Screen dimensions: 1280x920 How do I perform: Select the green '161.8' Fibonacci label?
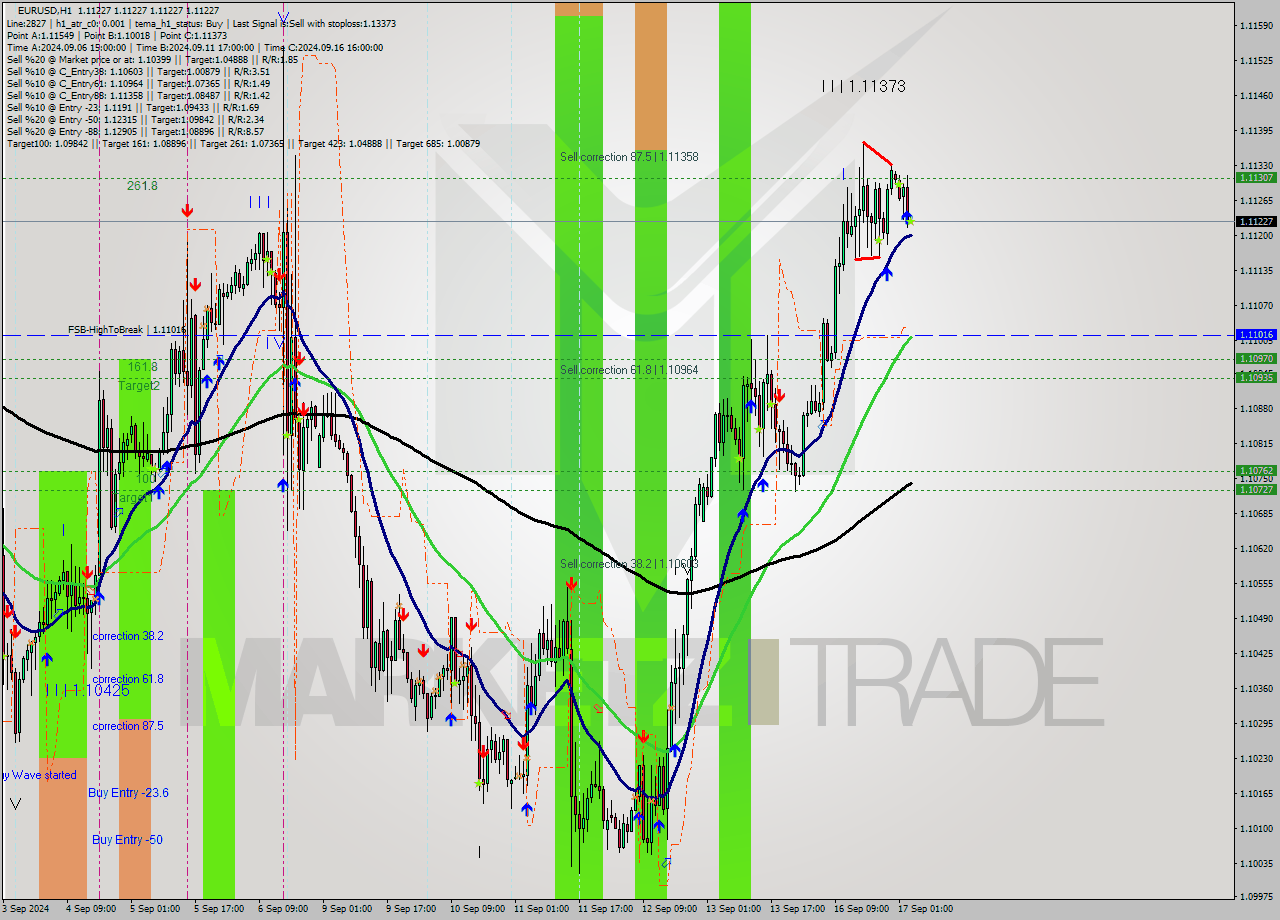click(142, 367)
